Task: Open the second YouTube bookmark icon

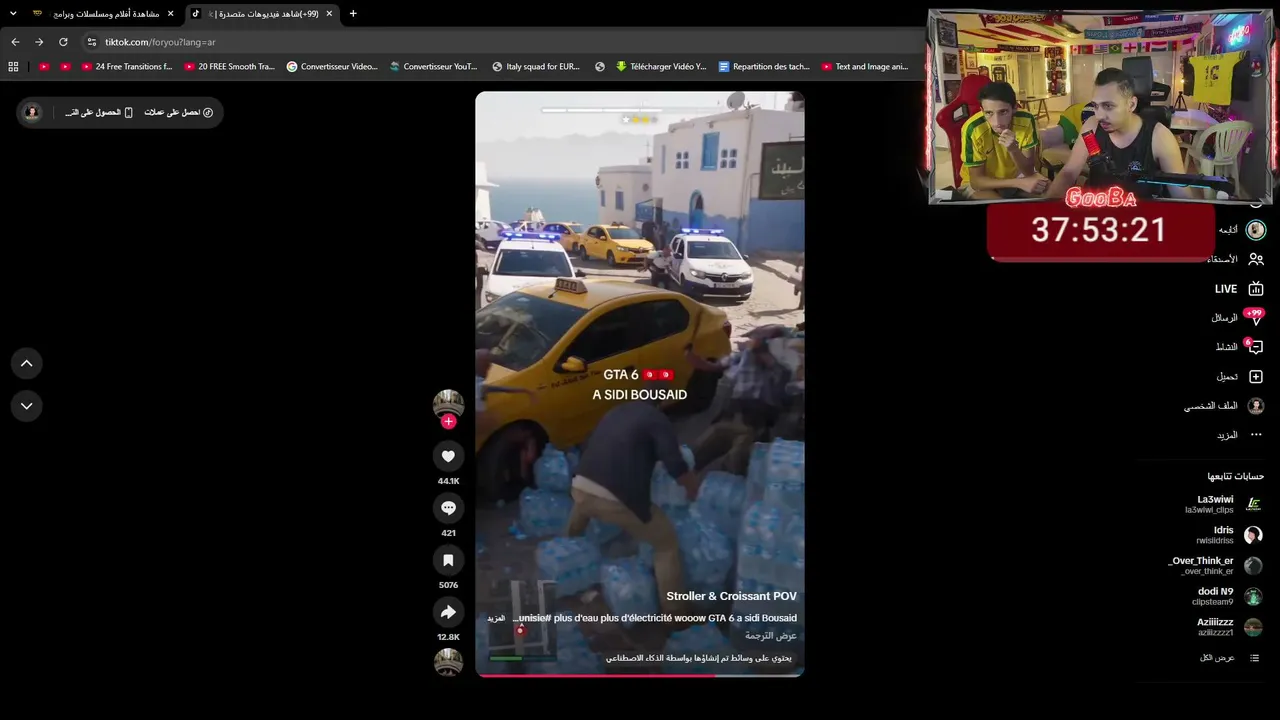Action: pos(66,67)
